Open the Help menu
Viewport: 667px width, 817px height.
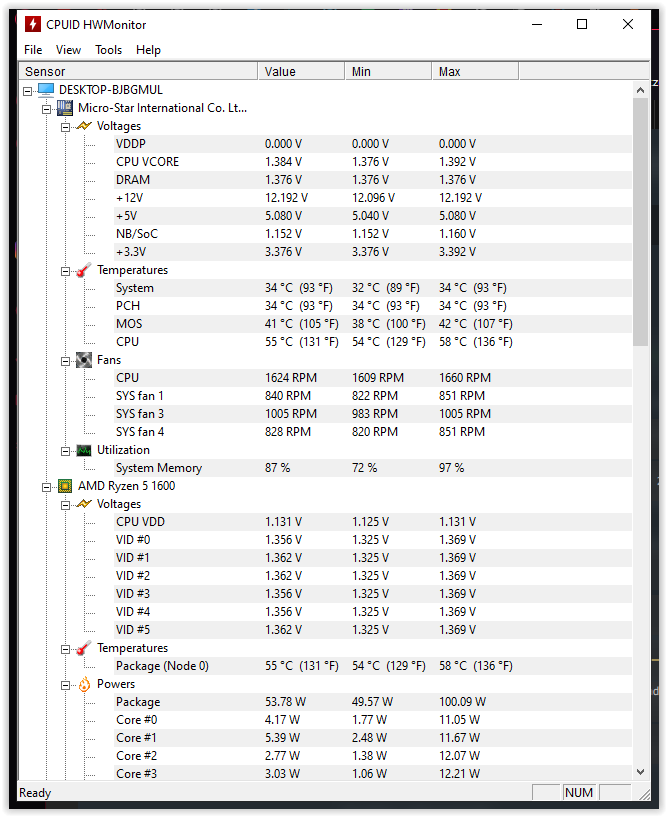click(149, 49)
